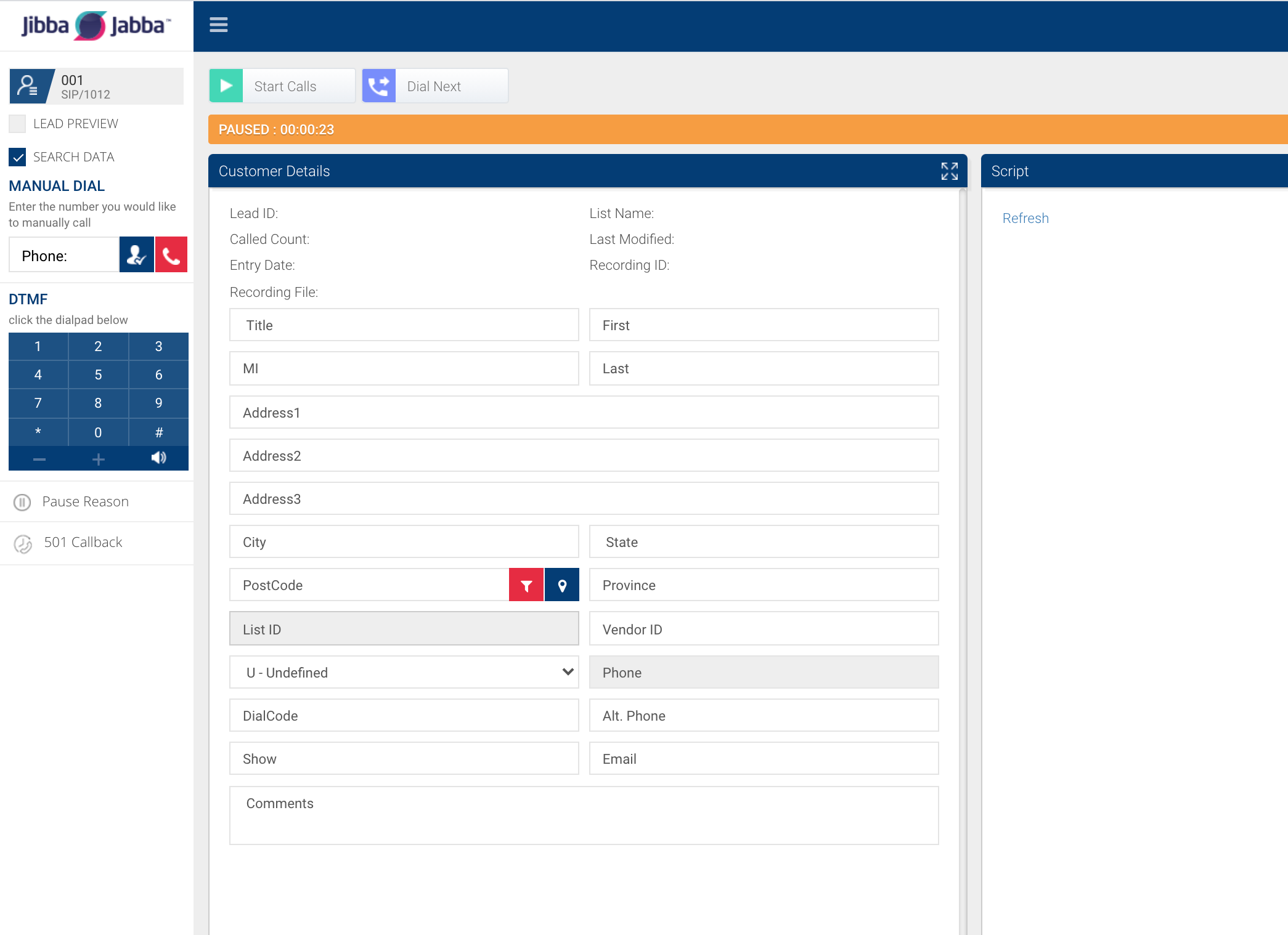1288x935 pixels.
Task: Click the dialpad plus volume button
Action: [x=98, y=459]
